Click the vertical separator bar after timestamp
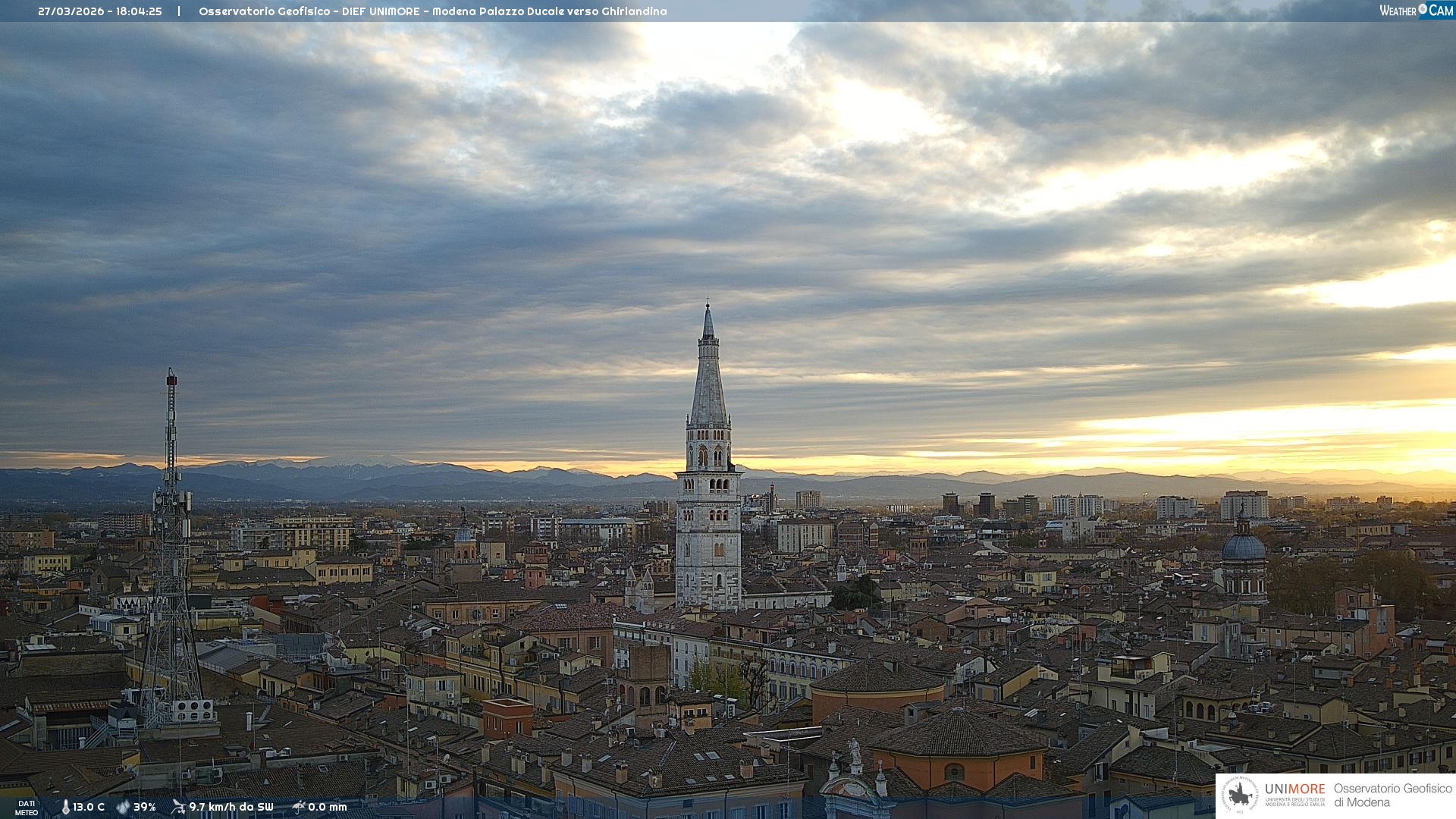 click(179, 11)
